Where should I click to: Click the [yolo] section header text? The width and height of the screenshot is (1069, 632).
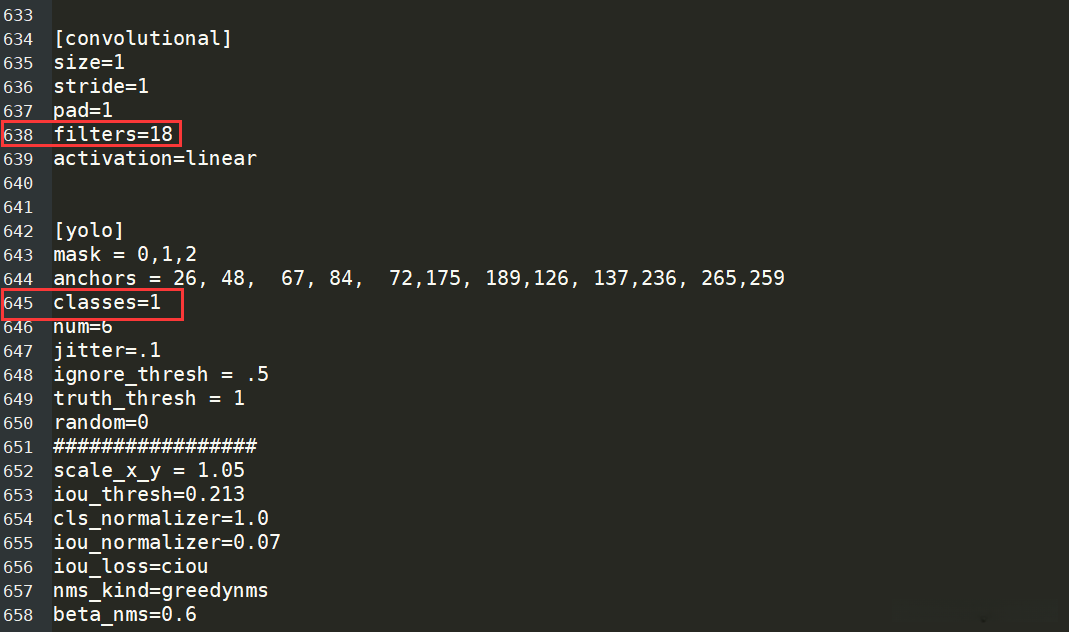(89, 231)
